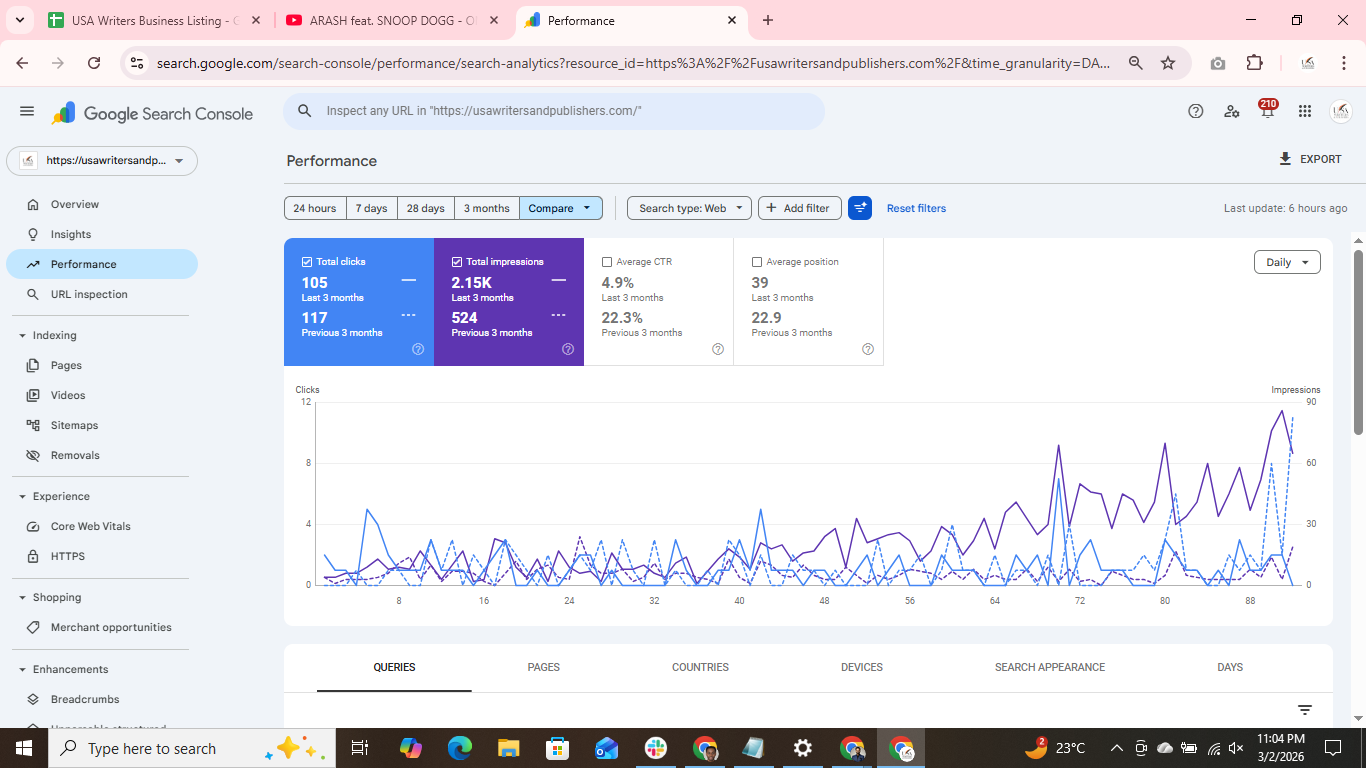Reload the page with browser refresh
1366x768 pixels.
pyautogui.click(x=94, y=63)
